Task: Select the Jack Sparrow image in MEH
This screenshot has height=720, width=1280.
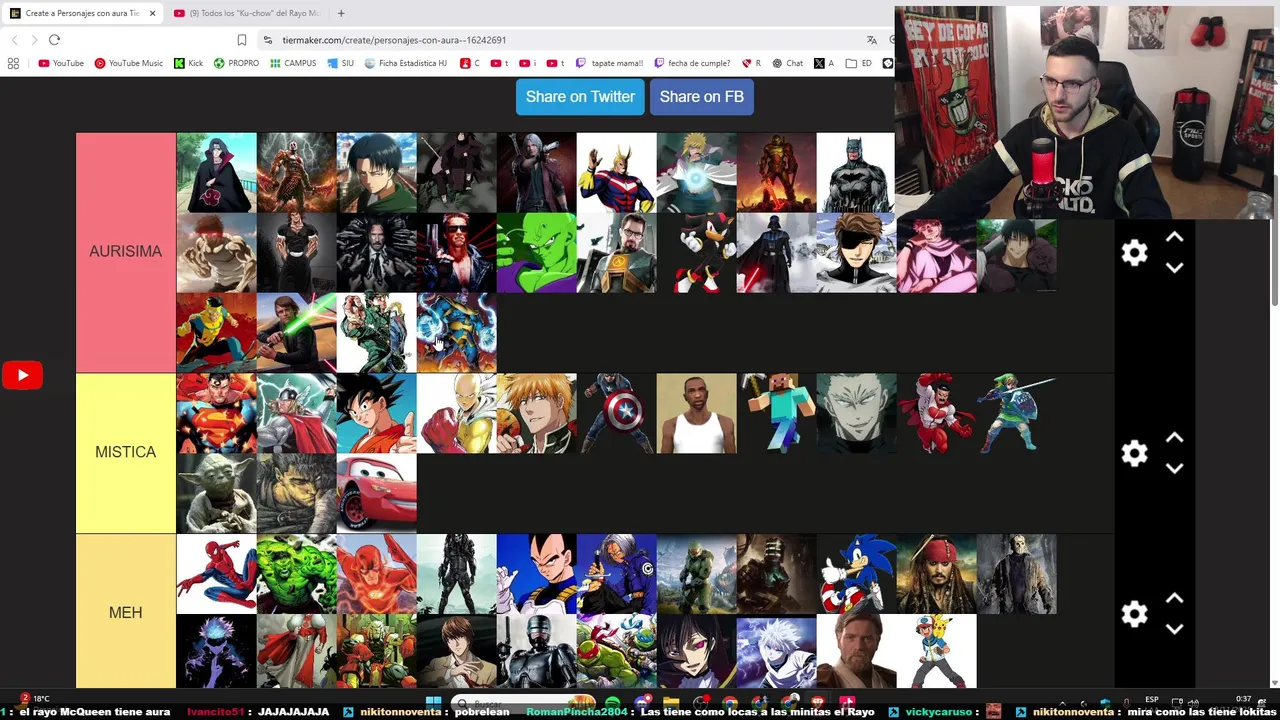Action: pyautogui.click(x=936, y=574)
